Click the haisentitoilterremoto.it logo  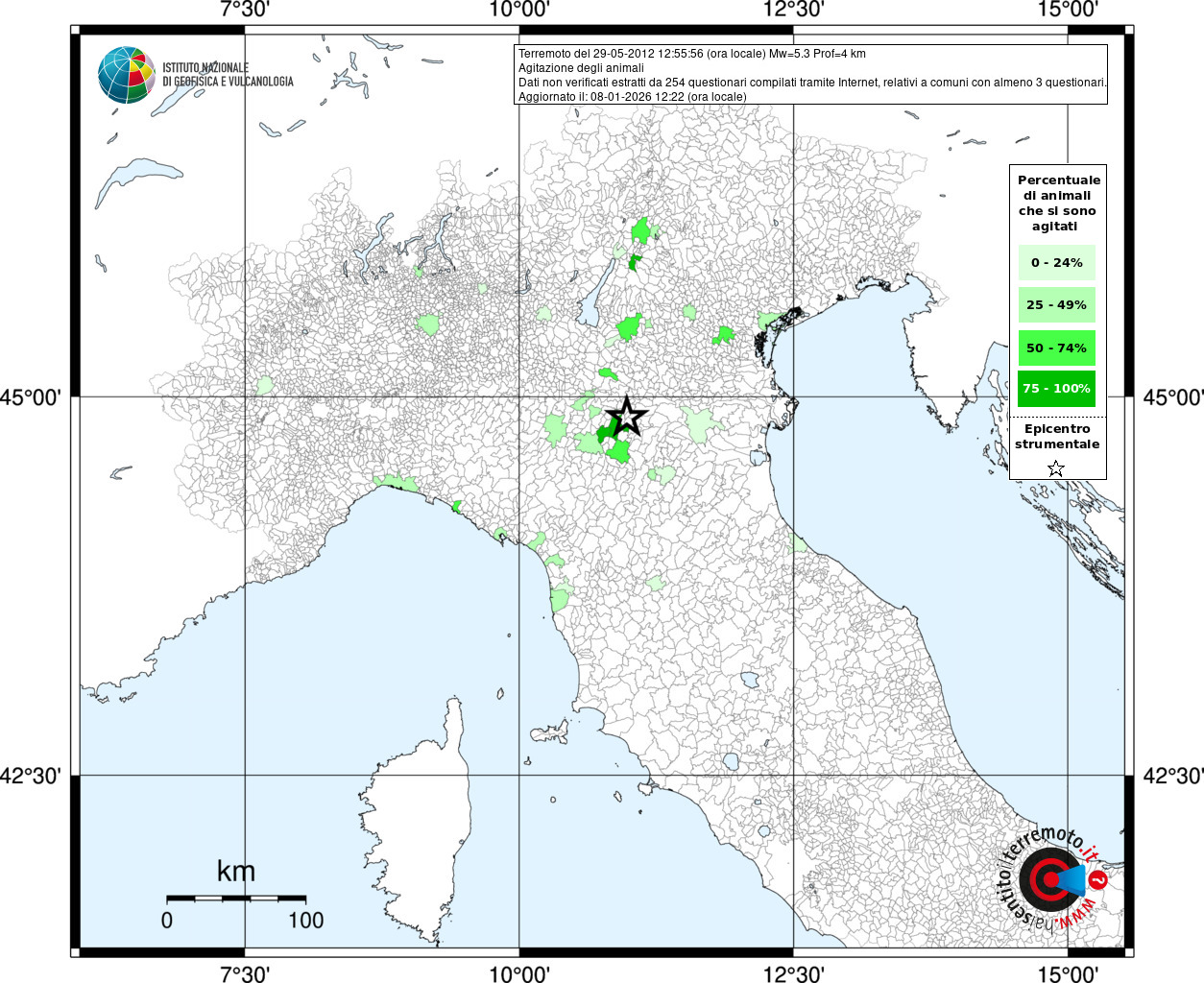pyautogui.click(x=1053, y=878)
